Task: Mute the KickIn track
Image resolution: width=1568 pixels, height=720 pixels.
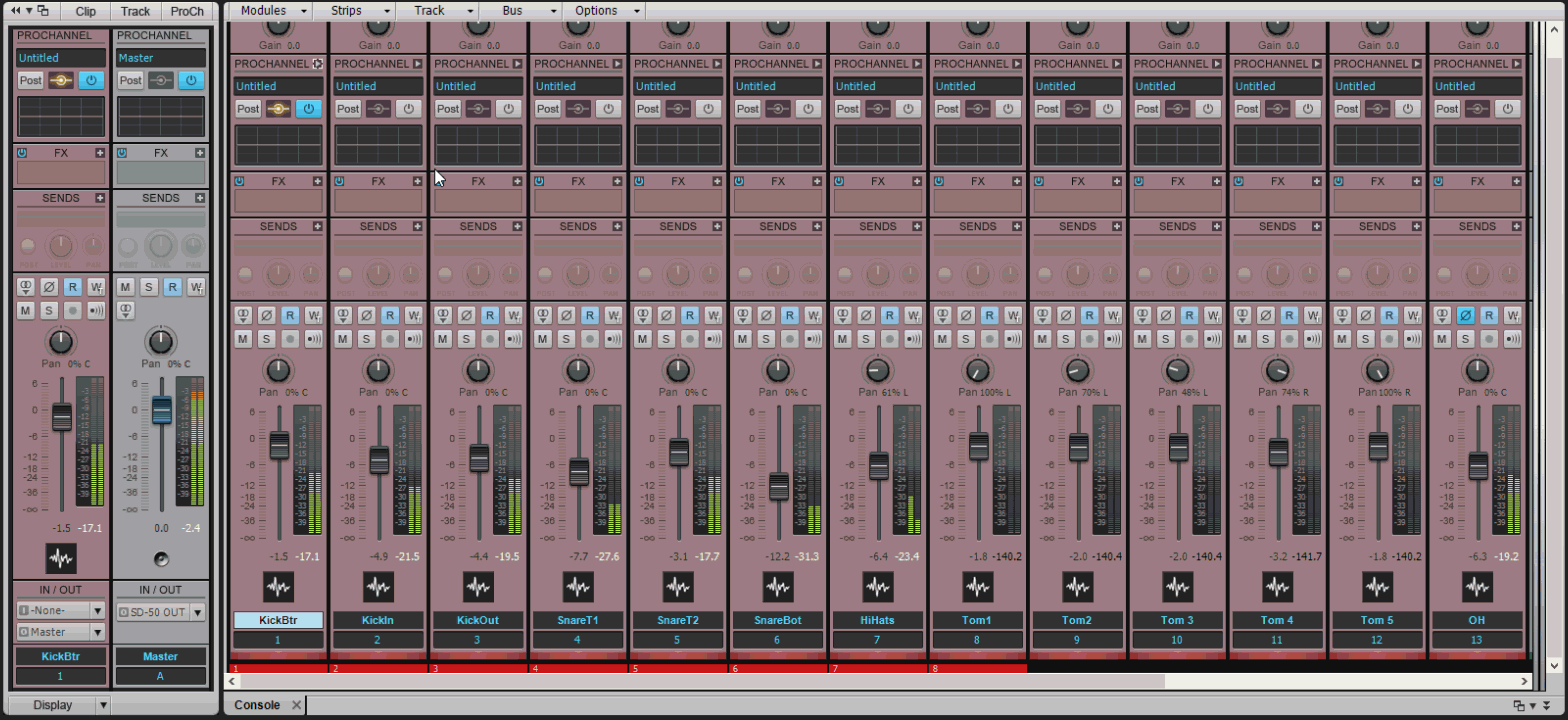Action: (x=343, y=339)
